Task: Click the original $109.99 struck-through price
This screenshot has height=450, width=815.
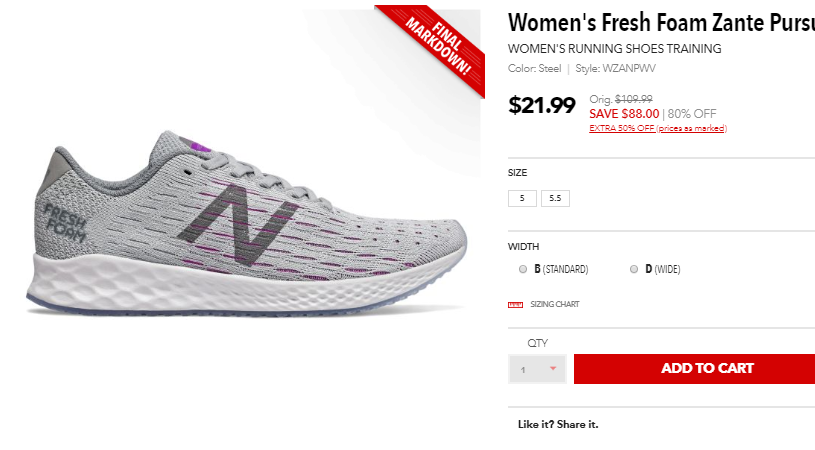Action: pyautogui.click(x=633, y=99)
